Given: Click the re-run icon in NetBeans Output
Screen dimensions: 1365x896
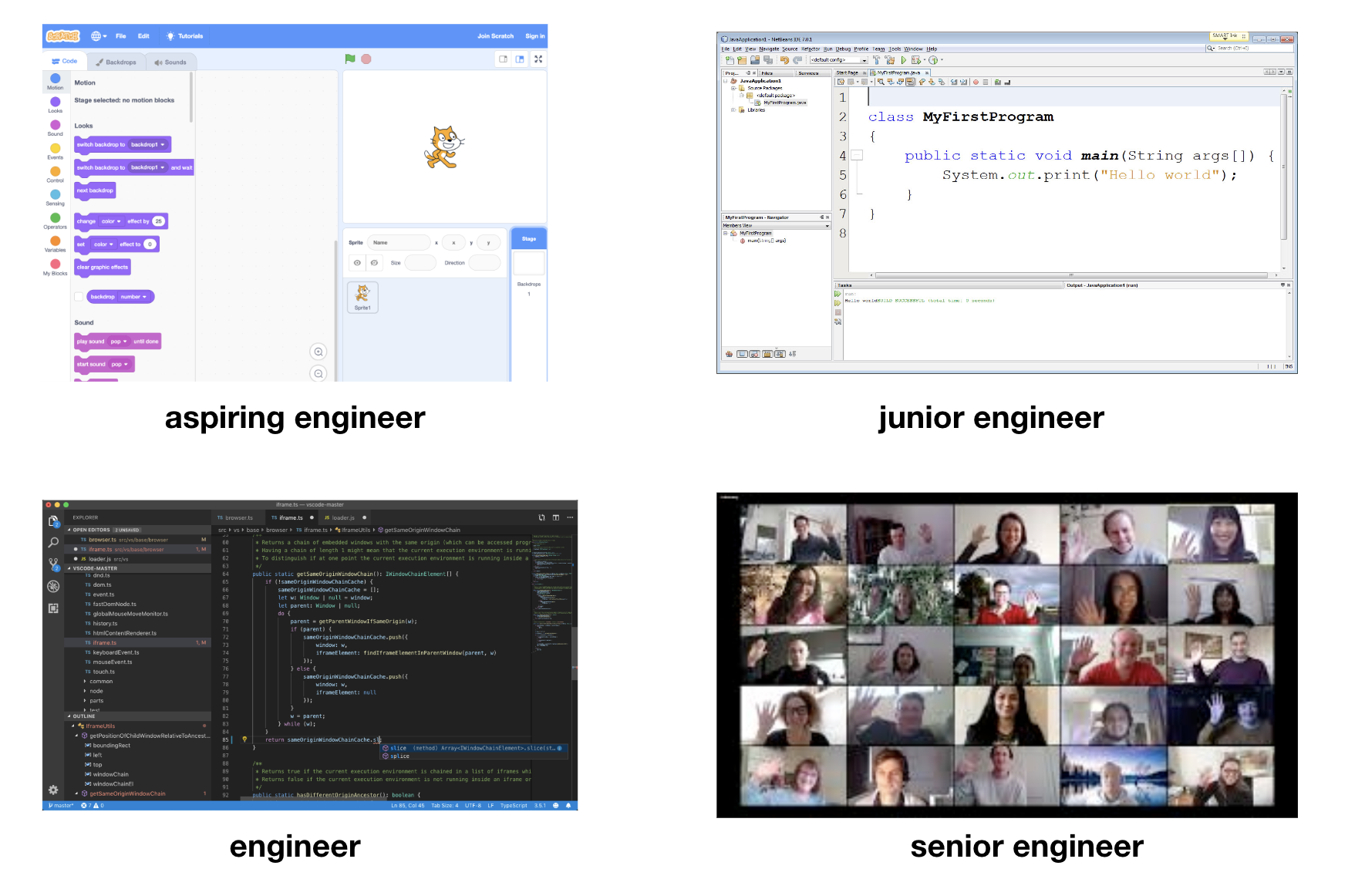Looking at the screenshot, I should [838, 294].
